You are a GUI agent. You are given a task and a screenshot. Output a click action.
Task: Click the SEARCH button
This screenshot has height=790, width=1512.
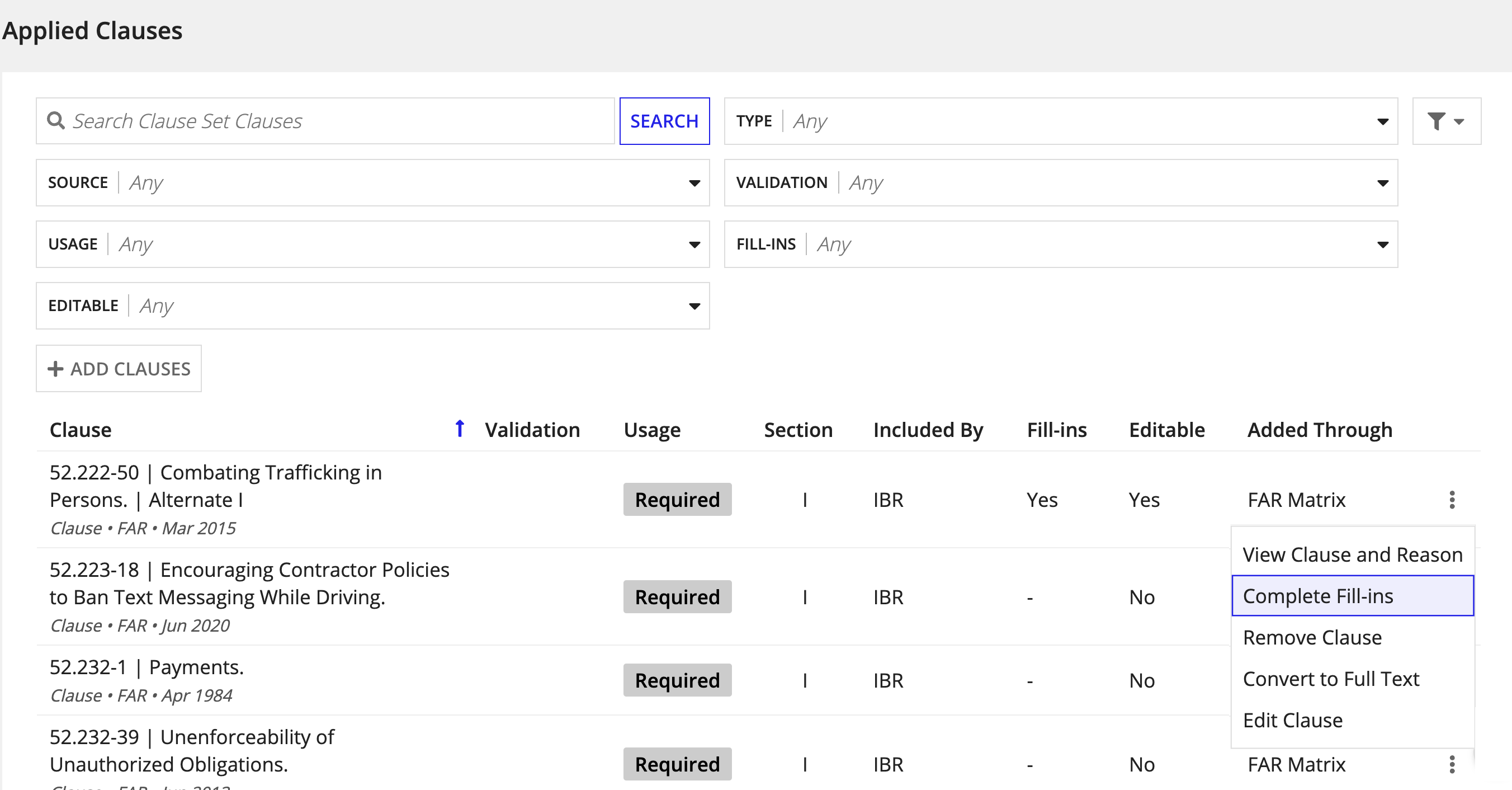(x=664, y=121)
